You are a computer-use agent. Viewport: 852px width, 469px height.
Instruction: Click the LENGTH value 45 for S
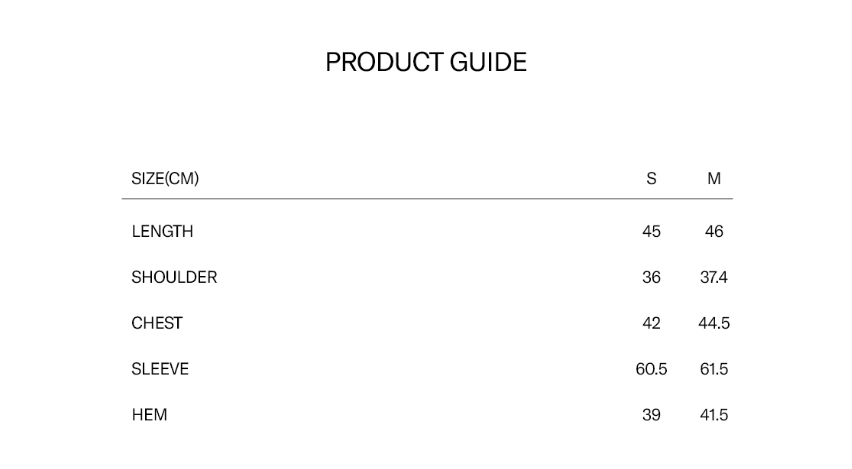652,231
